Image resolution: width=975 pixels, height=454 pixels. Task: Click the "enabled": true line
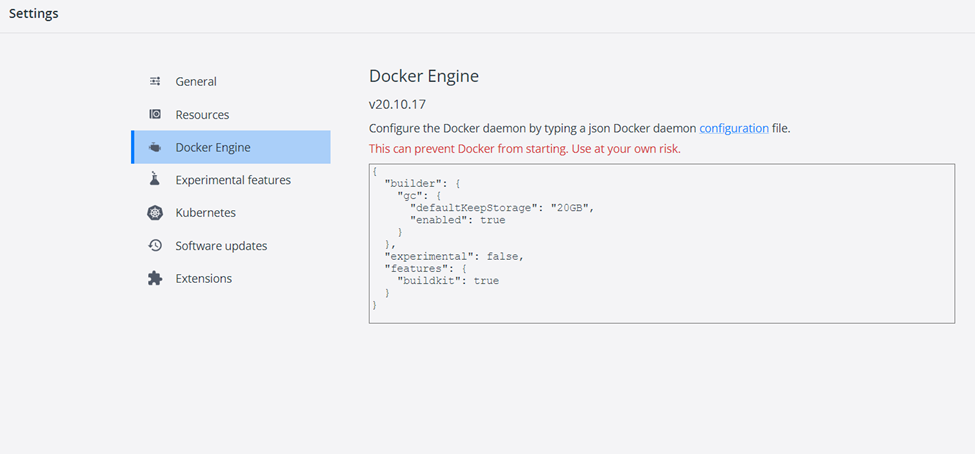point(458,220)
